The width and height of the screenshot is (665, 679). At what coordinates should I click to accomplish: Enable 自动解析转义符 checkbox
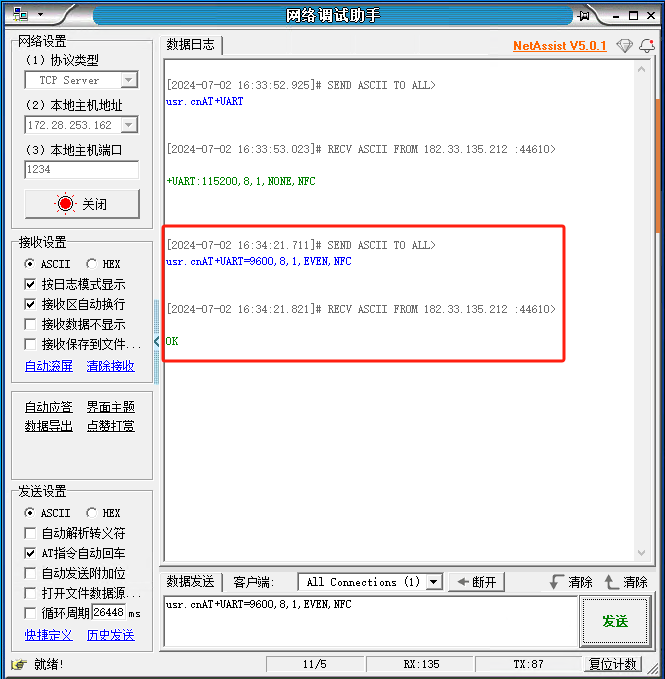point(30,533)
